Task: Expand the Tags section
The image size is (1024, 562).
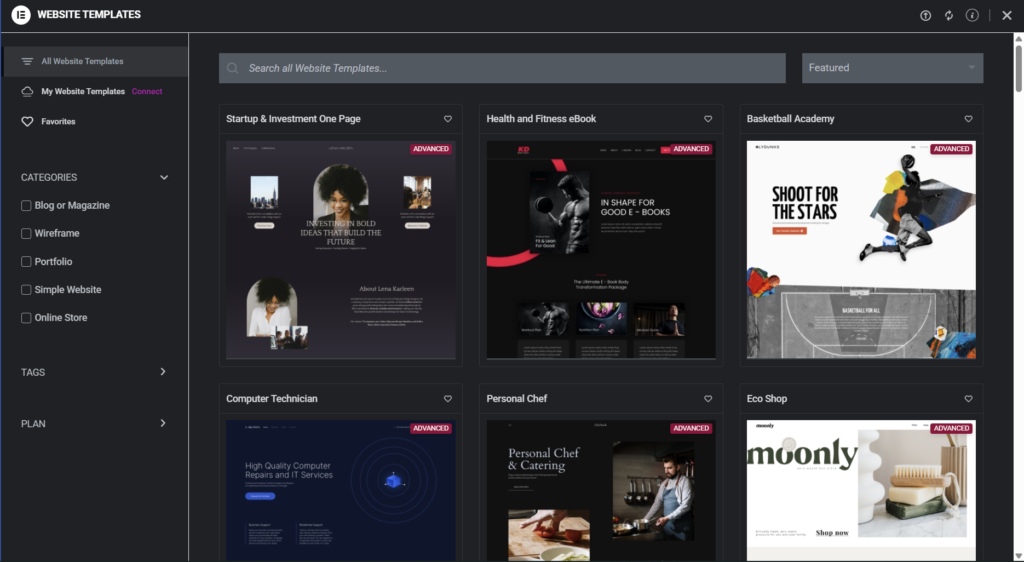Action: [x=164, y=372]
